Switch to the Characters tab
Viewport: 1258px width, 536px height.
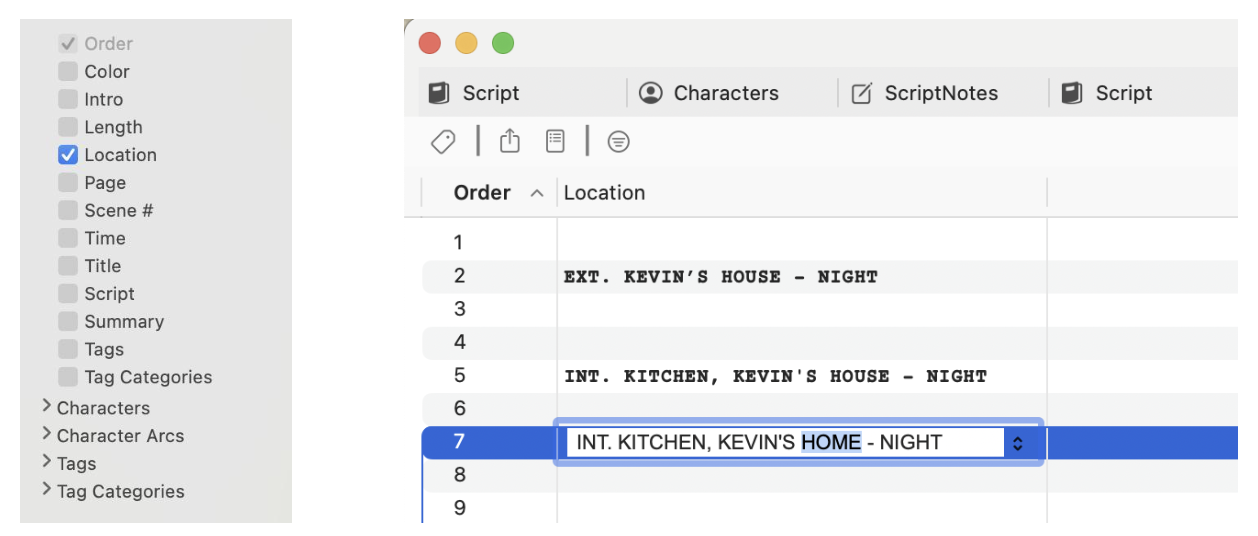[x=725, y=93]
